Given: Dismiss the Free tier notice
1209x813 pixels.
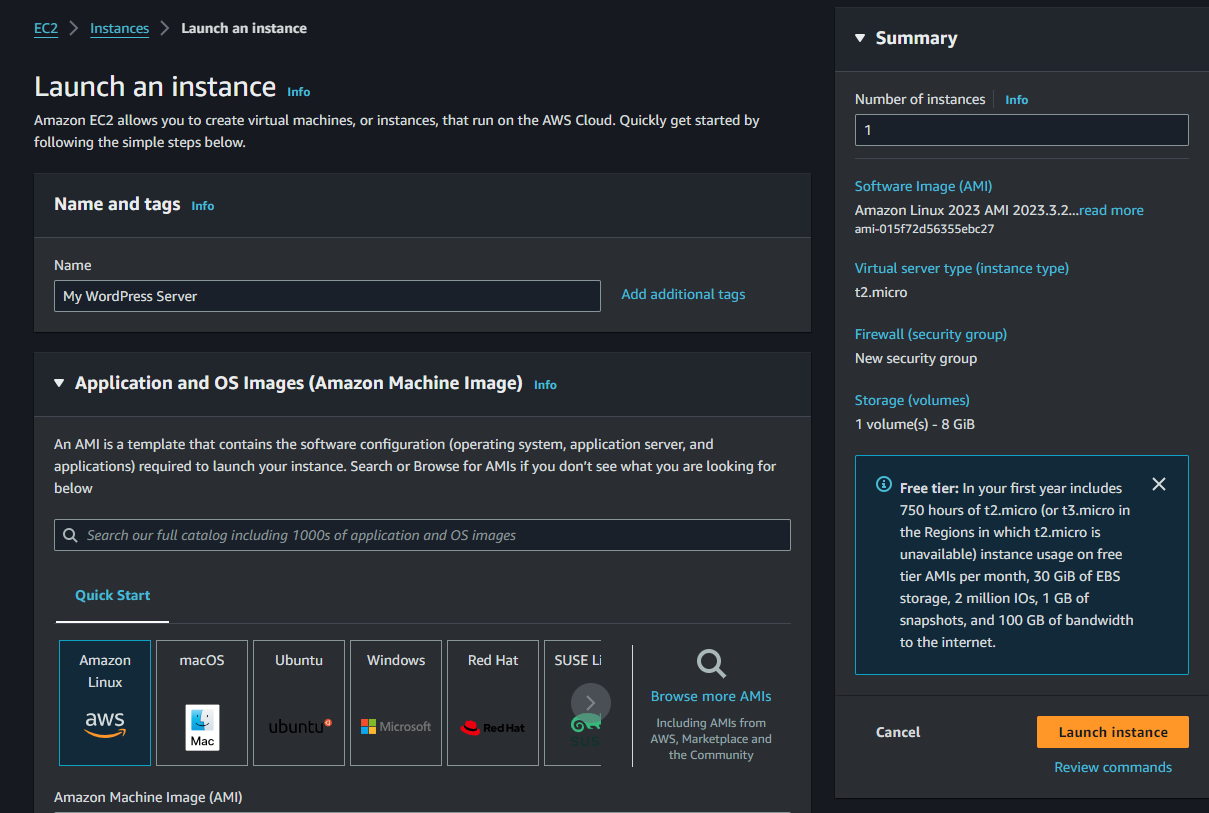Looking at the screenshot, I should click(1158, 484).
